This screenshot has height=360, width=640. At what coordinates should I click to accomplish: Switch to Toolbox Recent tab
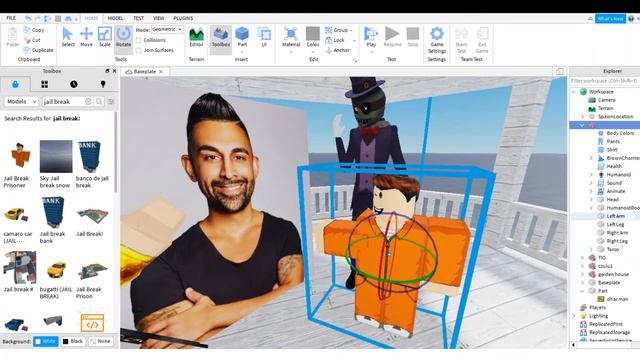73,84
